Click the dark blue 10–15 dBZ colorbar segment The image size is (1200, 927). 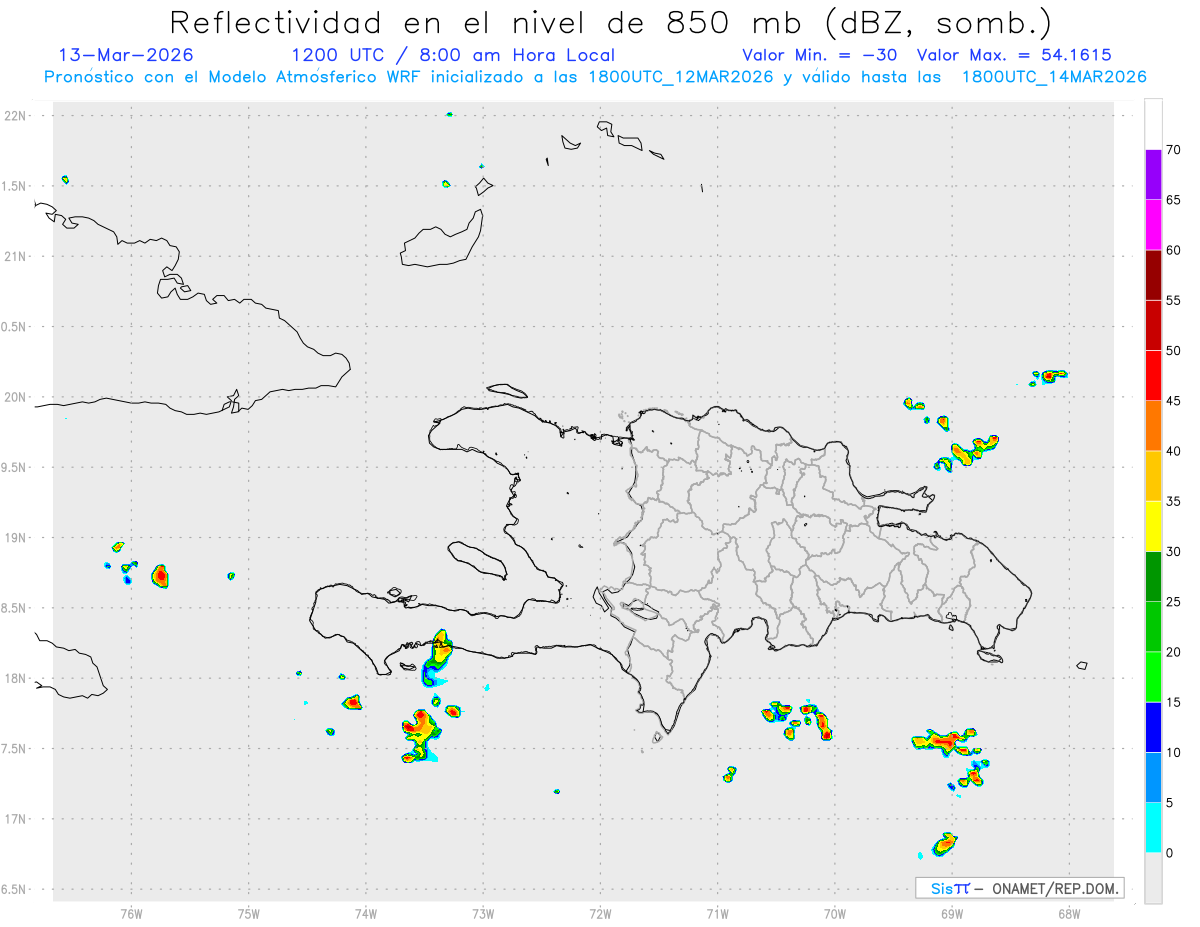point(1153,727)
